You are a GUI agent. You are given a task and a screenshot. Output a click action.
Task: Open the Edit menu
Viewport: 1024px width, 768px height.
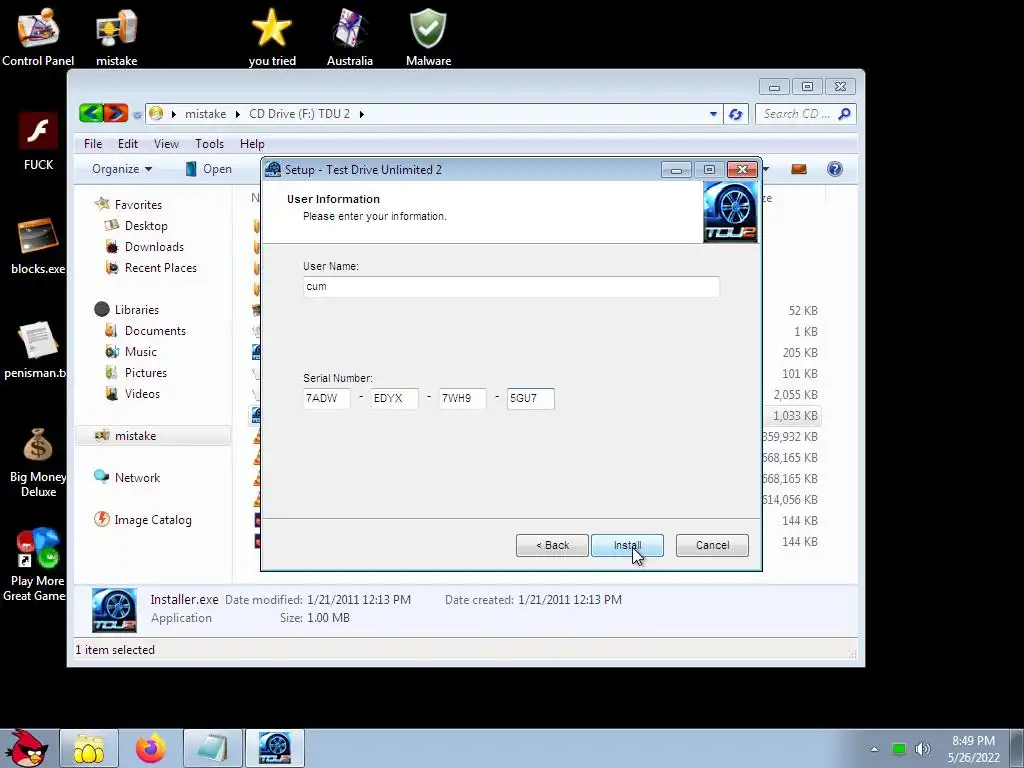click(127, 144)
